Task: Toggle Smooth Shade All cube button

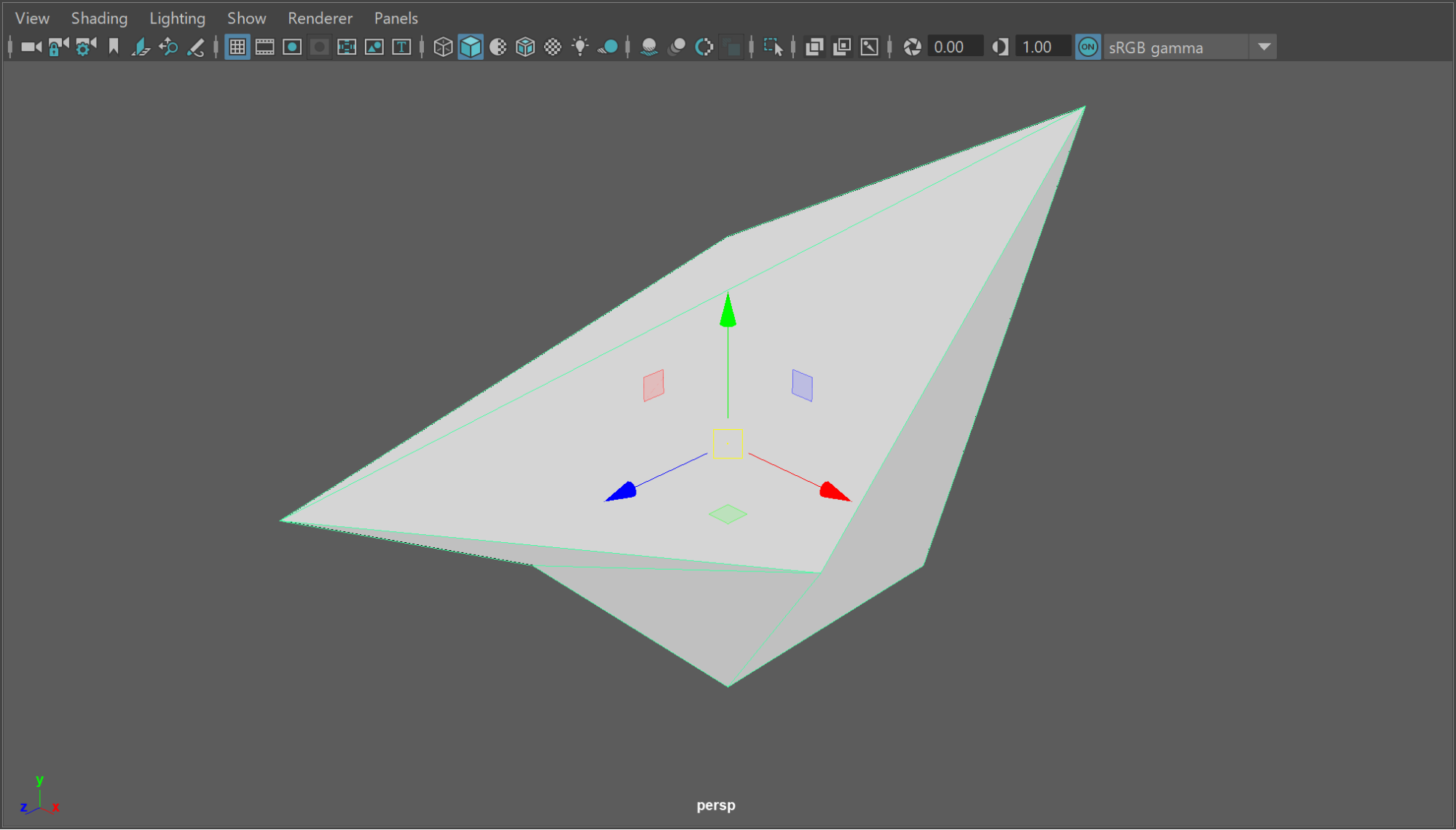Action: point(471,47)
